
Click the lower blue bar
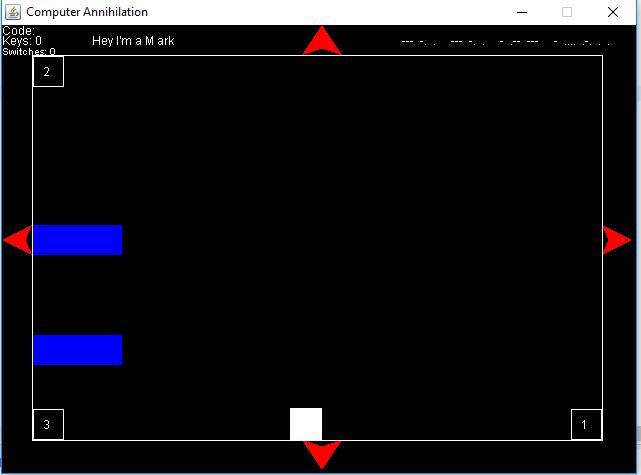click(x=78, y=350)
